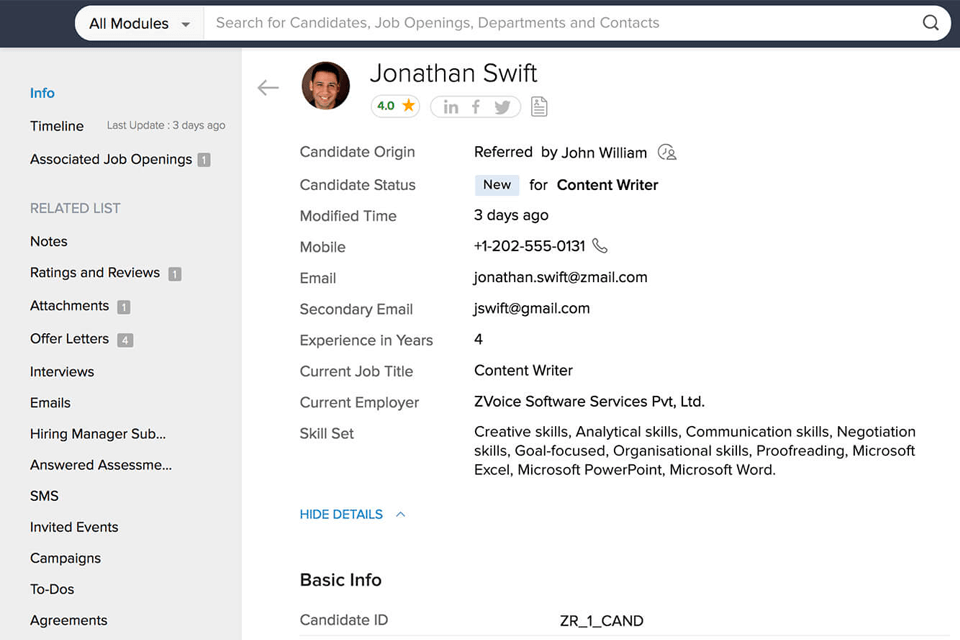This screenshot has height=640, width=960.
Task: Click the Content Writer job opening link
Action: pyautogui.click(x=607, y=185)
